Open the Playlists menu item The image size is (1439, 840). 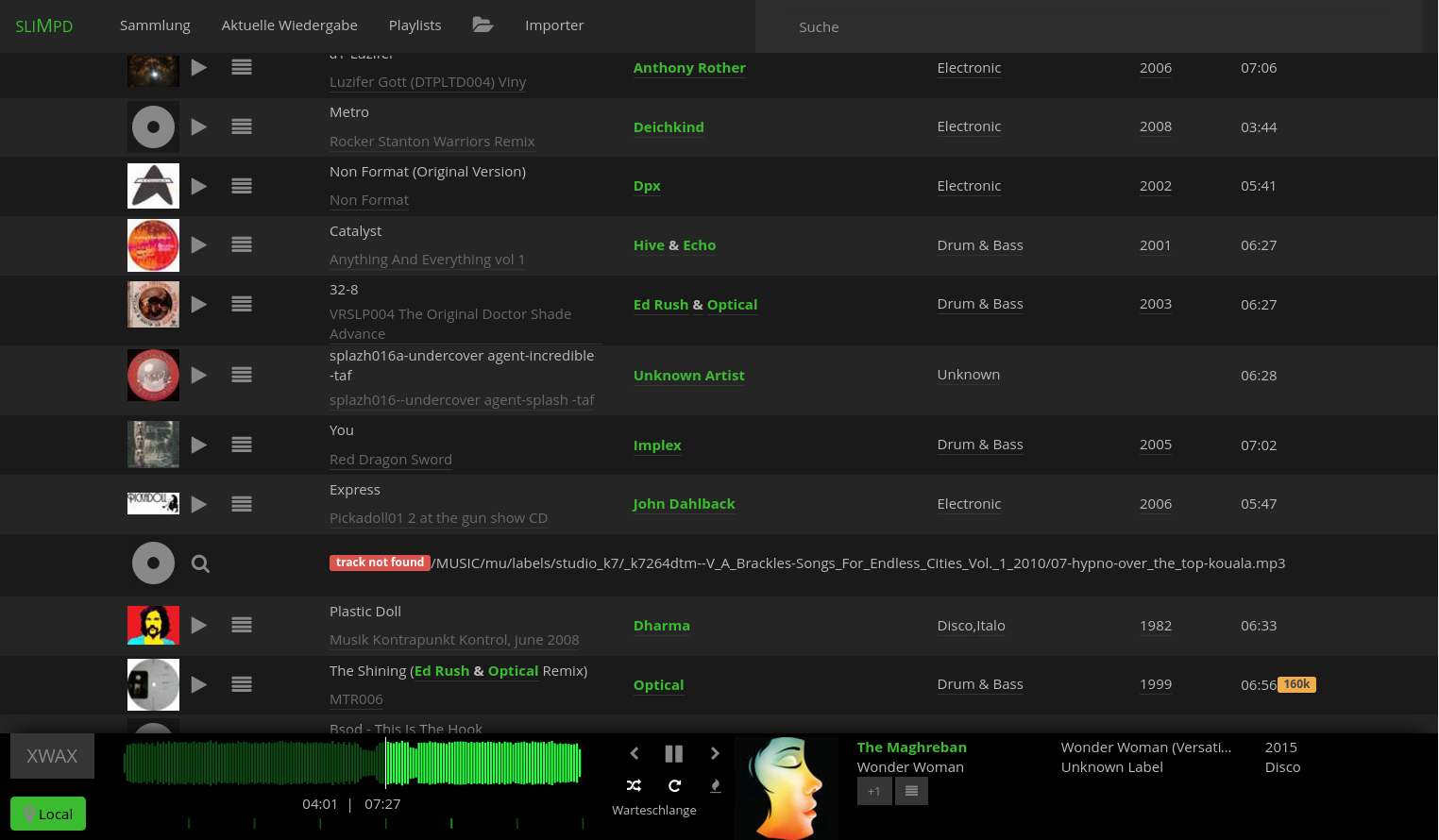[415, 25]
